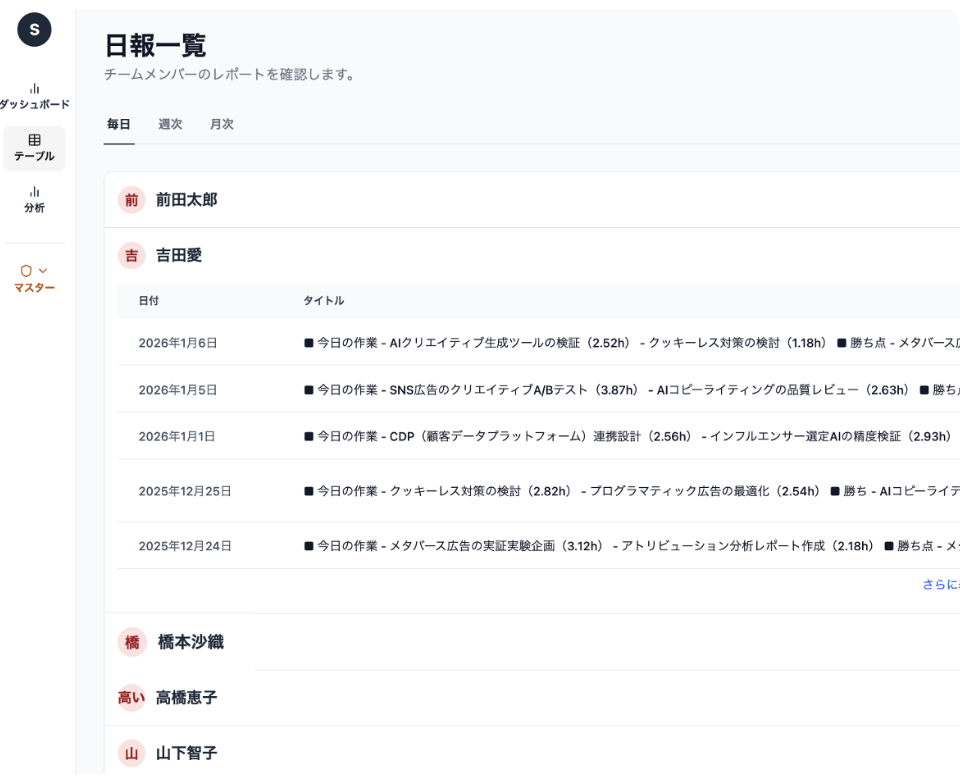Image resolution: width=960 pixels, height=777 pixels.
Task: Click 吉田愛's red avatar badge
Action: coord(131,255)
